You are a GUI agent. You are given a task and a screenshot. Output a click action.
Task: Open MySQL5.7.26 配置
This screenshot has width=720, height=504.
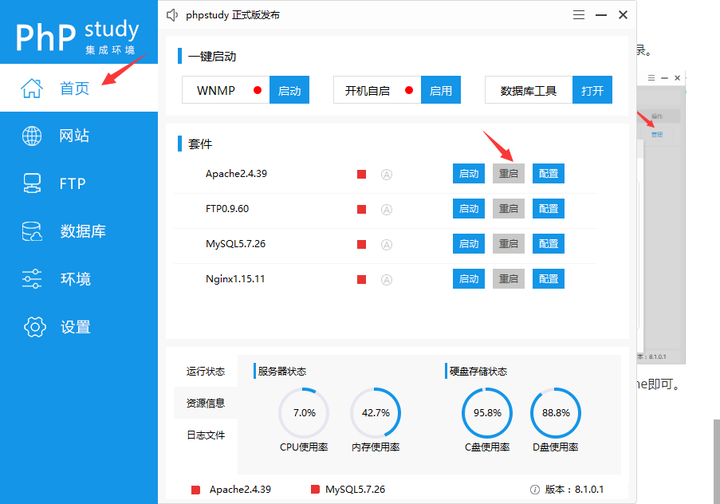click(x=549, y=244)
